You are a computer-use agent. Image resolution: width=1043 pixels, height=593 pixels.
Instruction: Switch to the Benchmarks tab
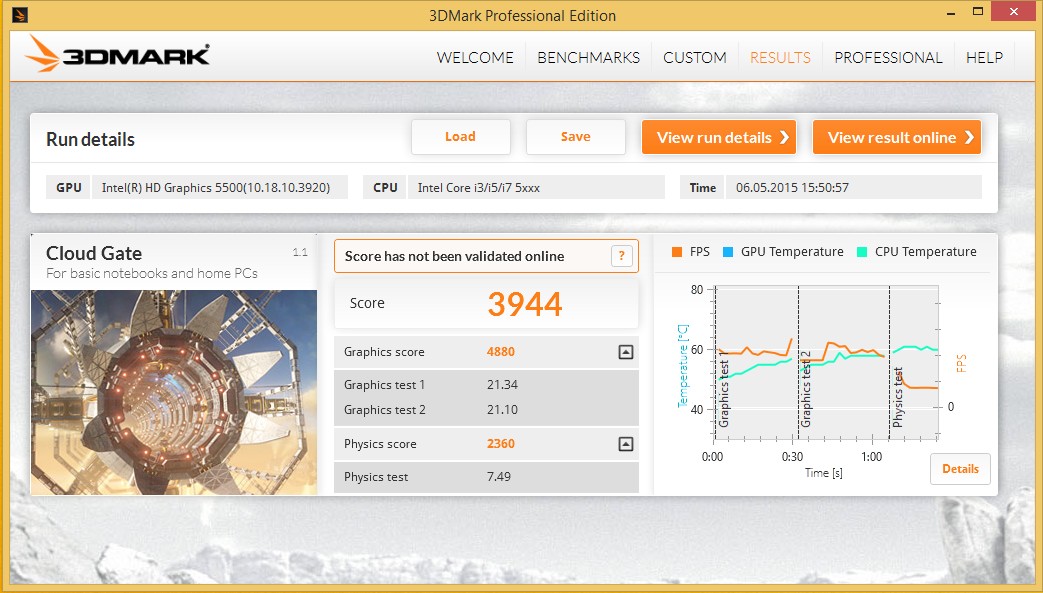pyautogui.click(x=589, y=58)
